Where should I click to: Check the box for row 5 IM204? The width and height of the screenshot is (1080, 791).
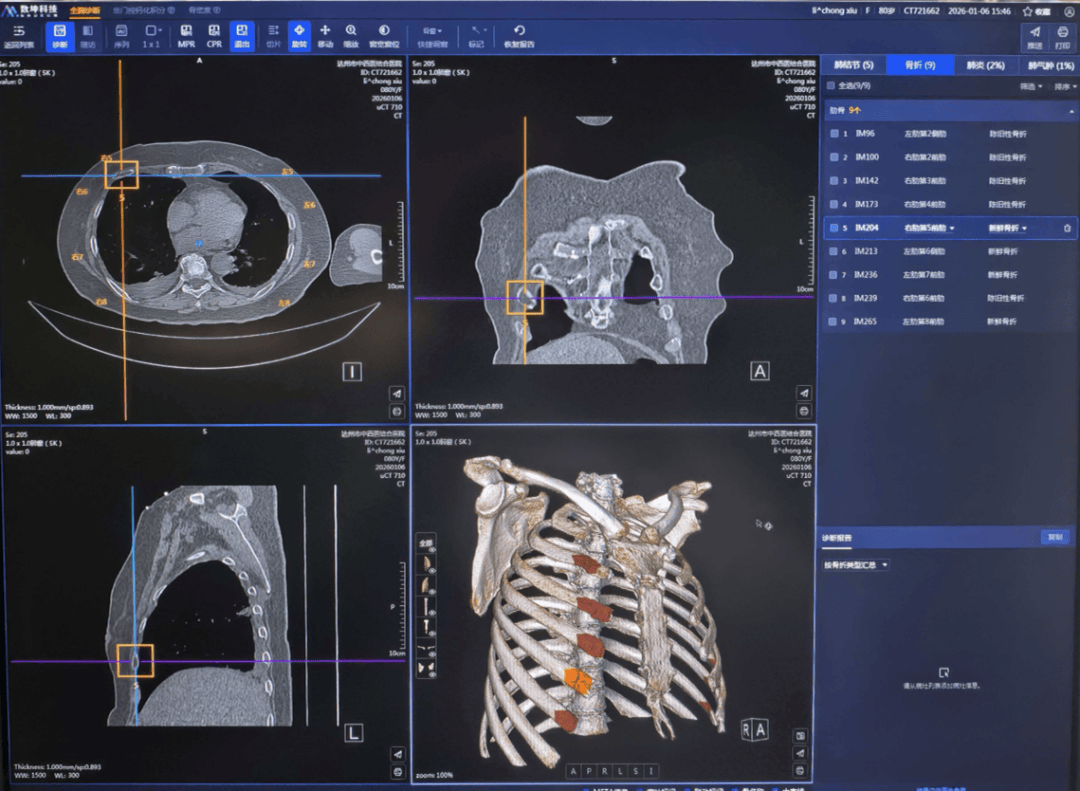tap(834, 228)
